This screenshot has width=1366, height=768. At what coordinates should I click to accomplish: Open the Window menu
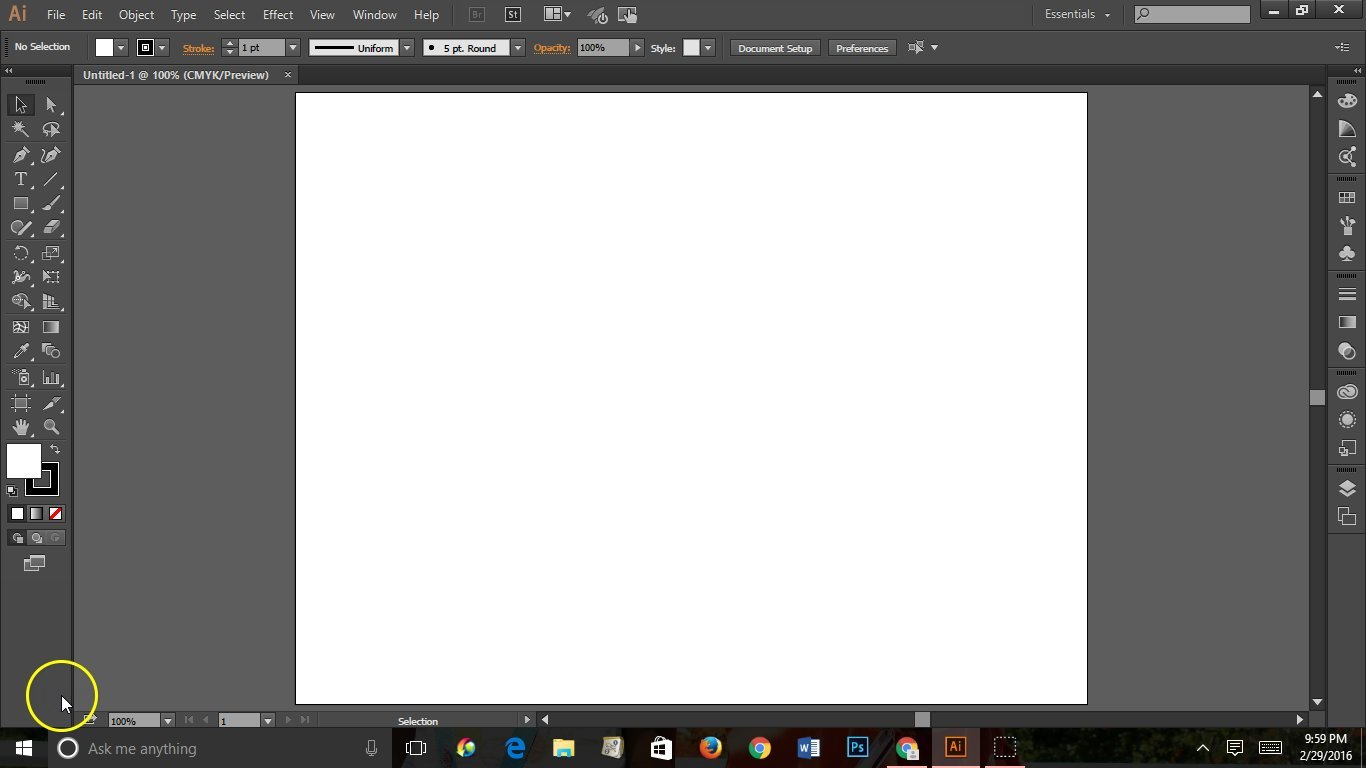coord(374,14)
